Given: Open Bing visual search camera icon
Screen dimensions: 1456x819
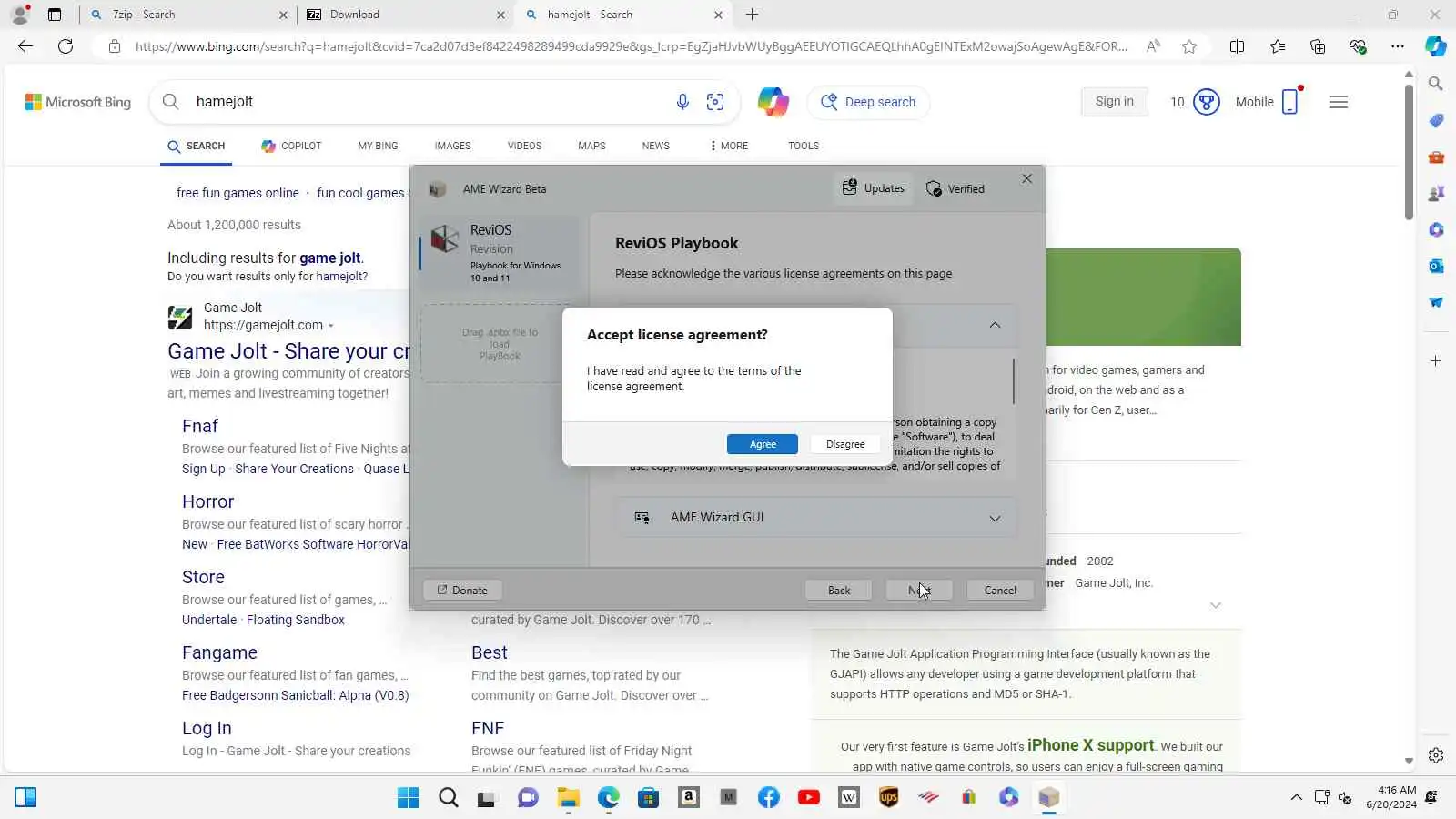Looking at the screenshot, I should point(716,102).
